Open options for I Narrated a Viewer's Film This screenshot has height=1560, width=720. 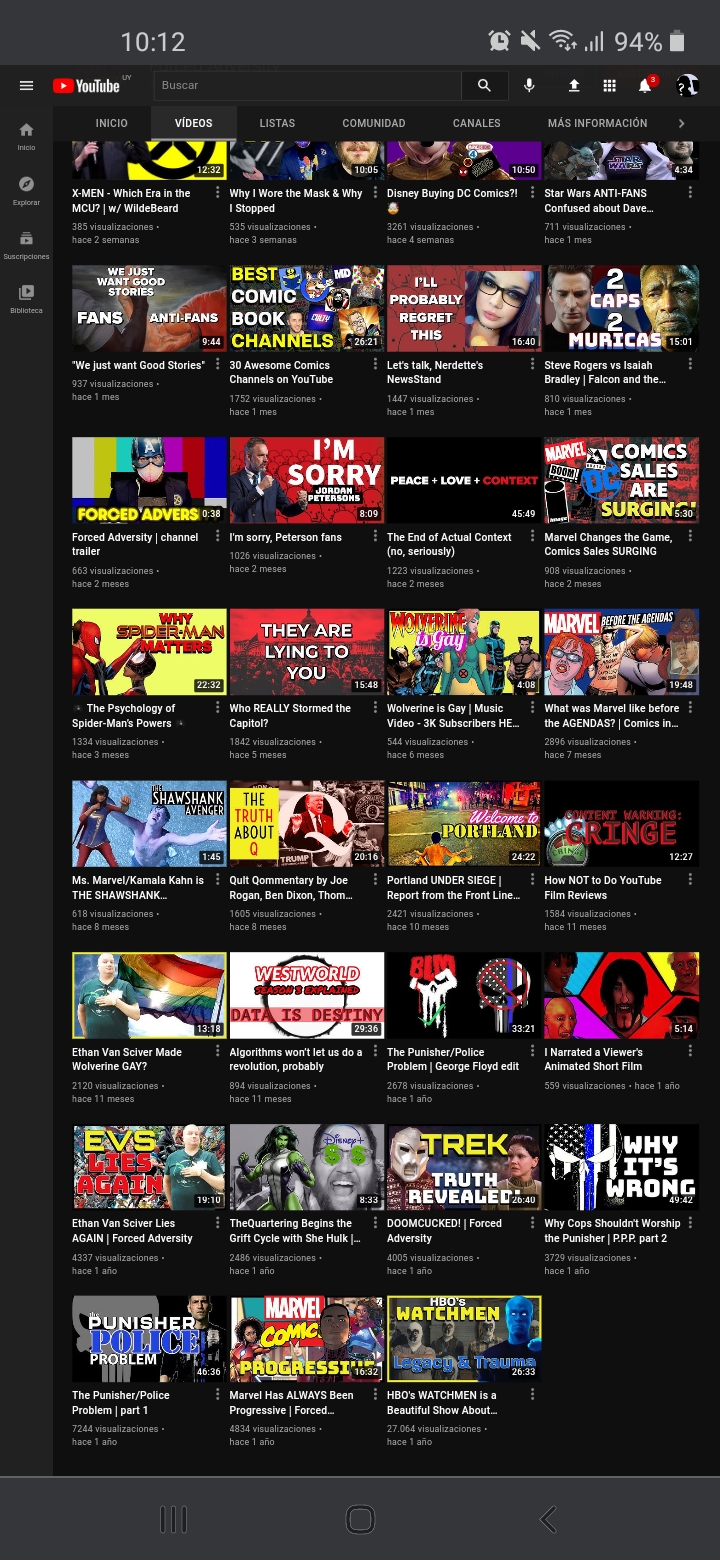(x=690, y=1052)
